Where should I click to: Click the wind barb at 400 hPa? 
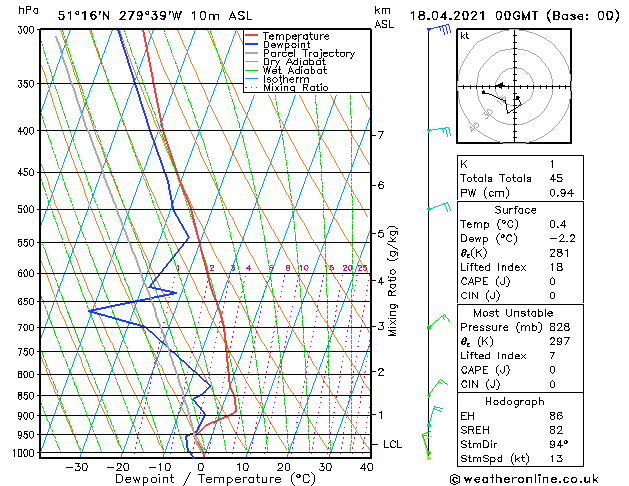(439, 130)
